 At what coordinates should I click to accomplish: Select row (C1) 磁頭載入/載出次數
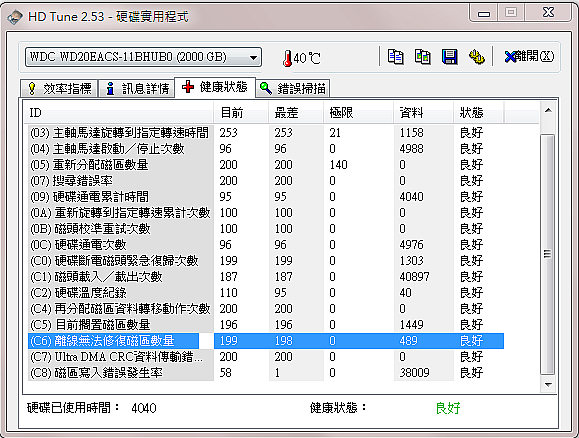266,277
